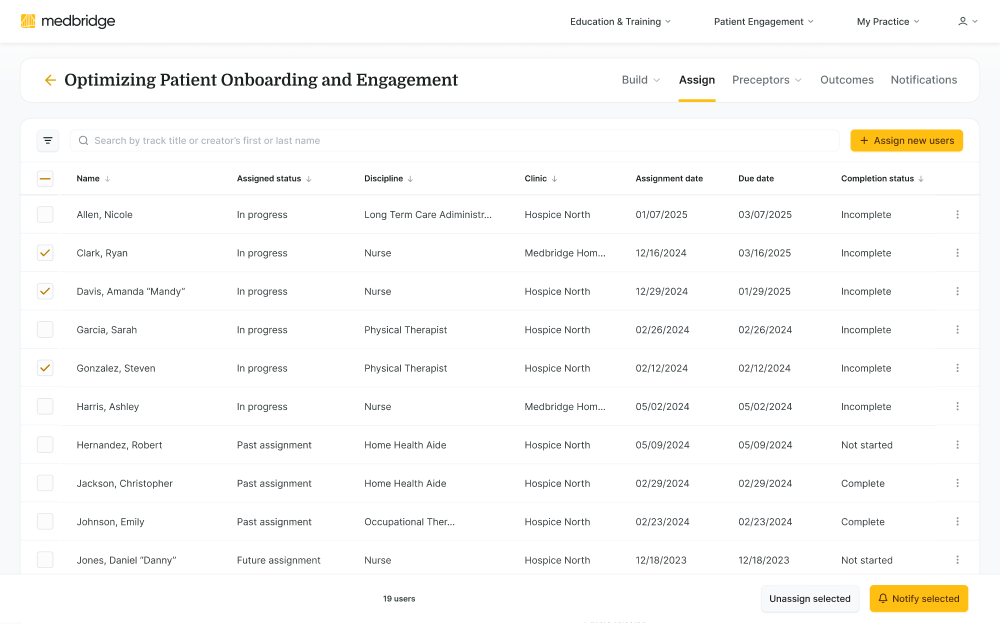This screenshot has height=624, width=1000.
Task: Uncheck the box for Clark, Ryan
Action: 45,253
